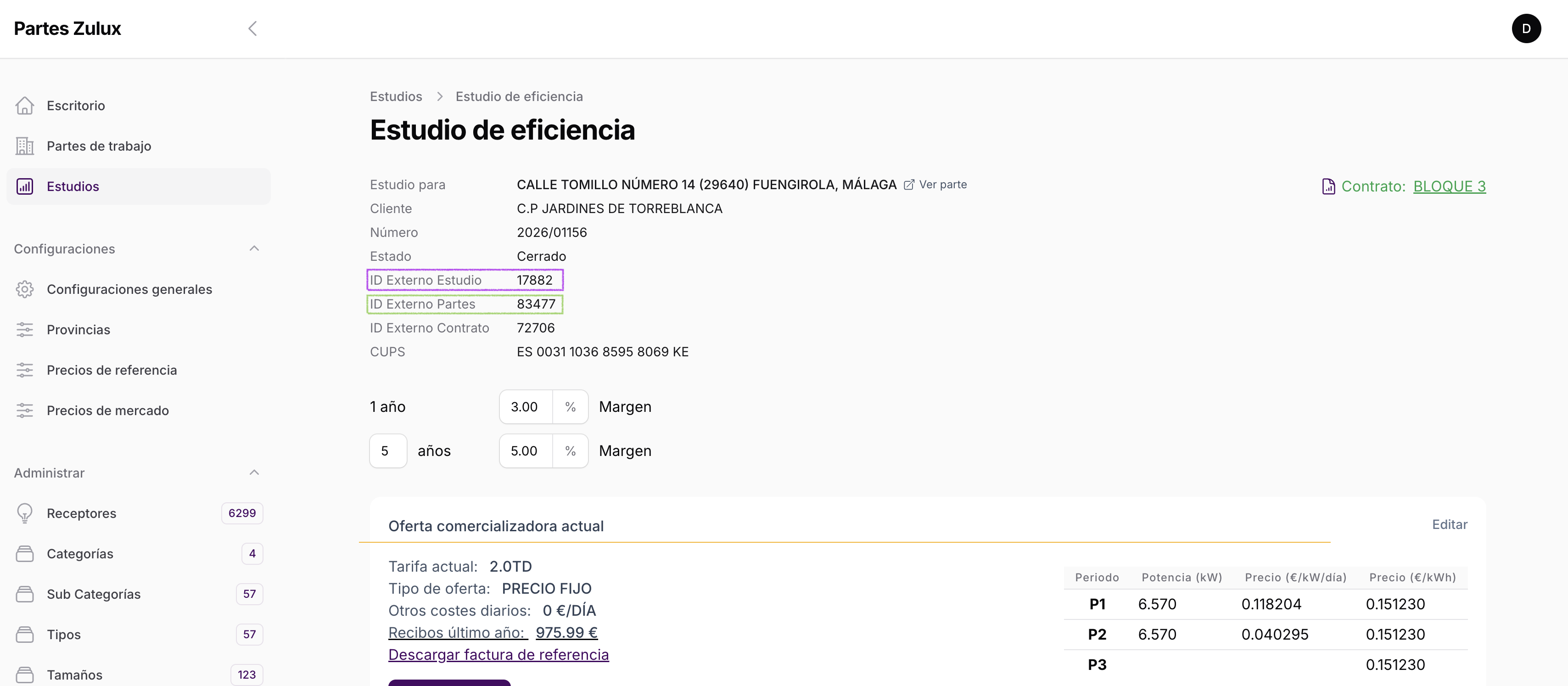Open contract BLOQUE 3 link
1568x686 pixels.
coord(1449,186)
